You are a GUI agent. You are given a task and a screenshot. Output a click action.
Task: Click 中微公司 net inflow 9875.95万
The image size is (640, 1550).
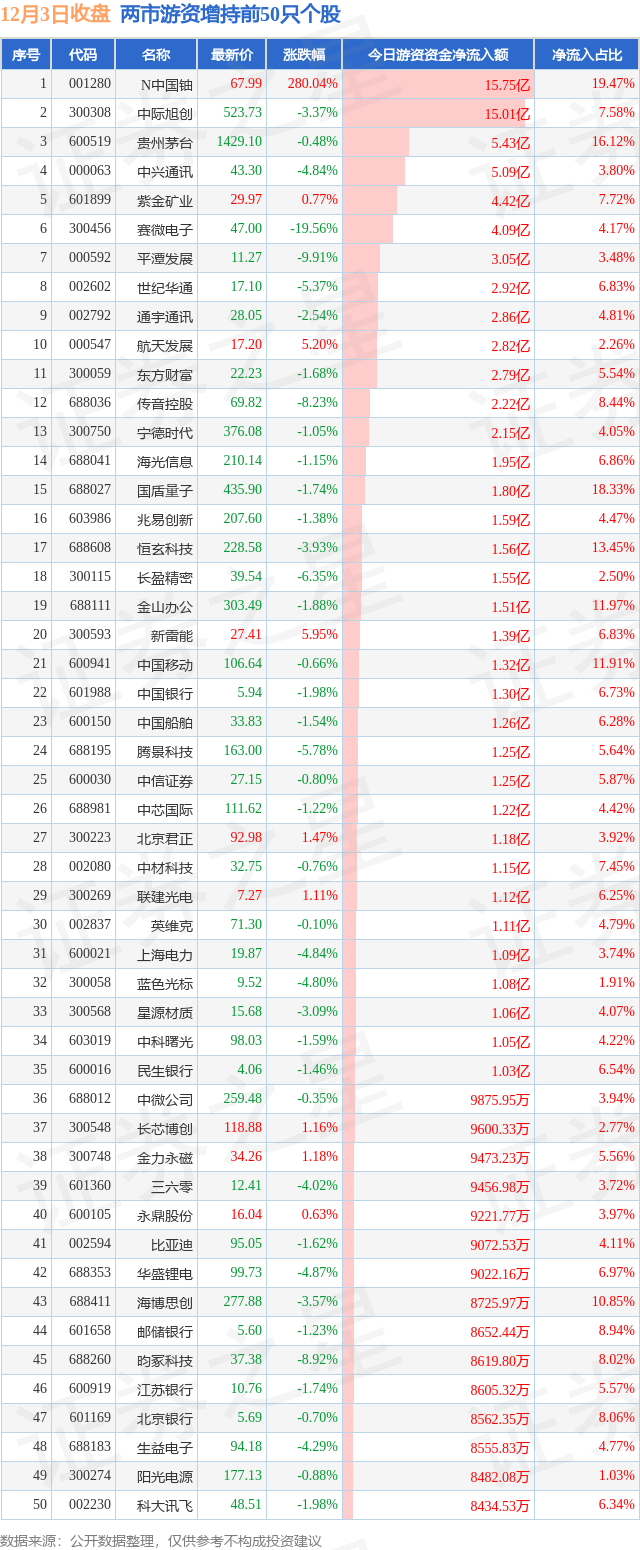click(x=501, y=1100)
